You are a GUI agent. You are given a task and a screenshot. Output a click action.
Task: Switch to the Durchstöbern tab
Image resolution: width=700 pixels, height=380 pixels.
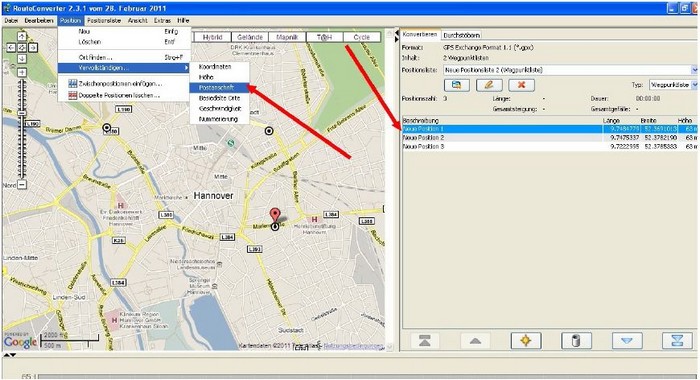(x=461, y=35)
